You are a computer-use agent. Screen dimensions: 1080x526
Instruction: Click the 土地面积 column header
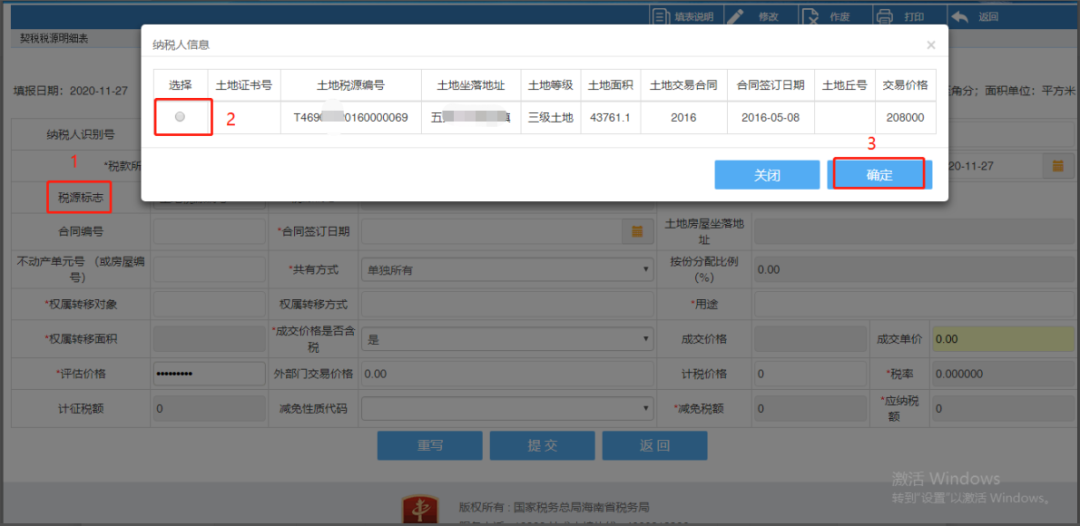pos(610,85)
